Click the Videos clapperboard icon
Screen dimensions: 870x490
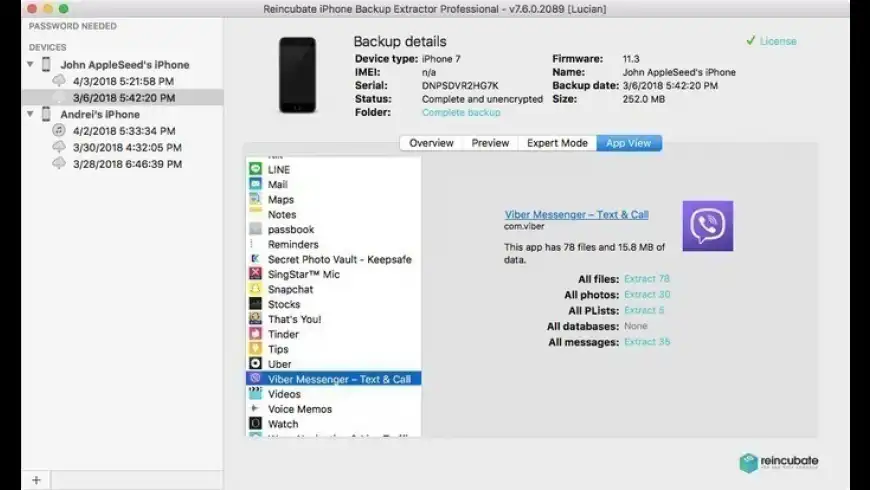point(255,393)
